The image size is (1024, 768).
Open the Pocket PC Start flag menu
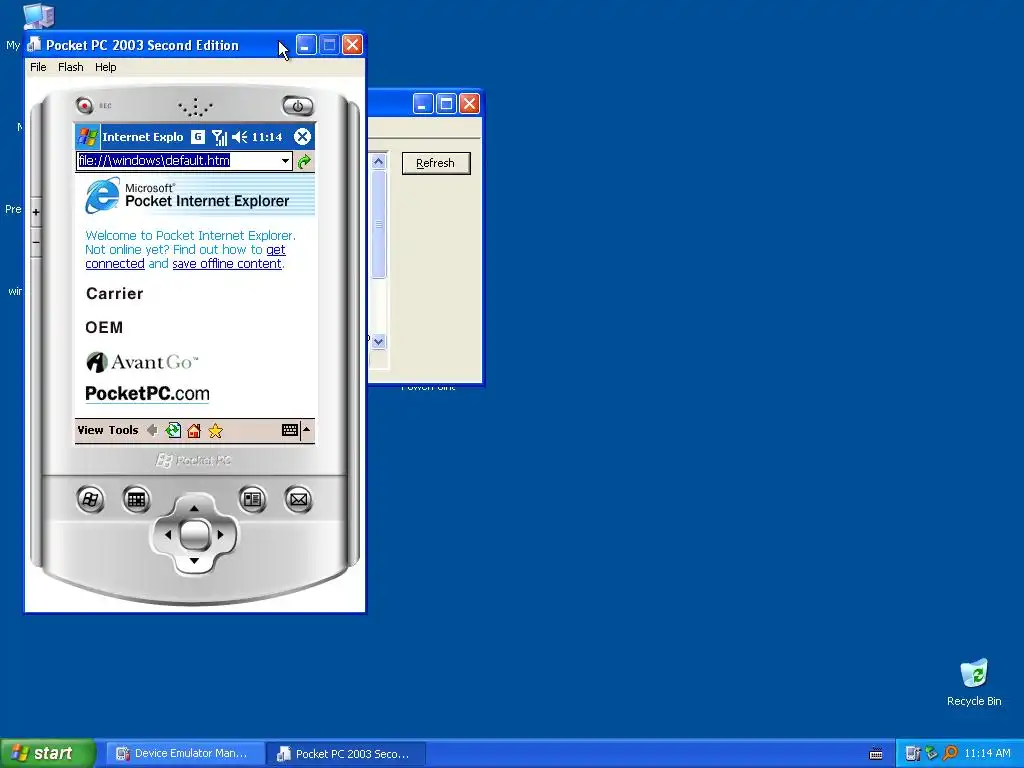click(x=88, y=137)
